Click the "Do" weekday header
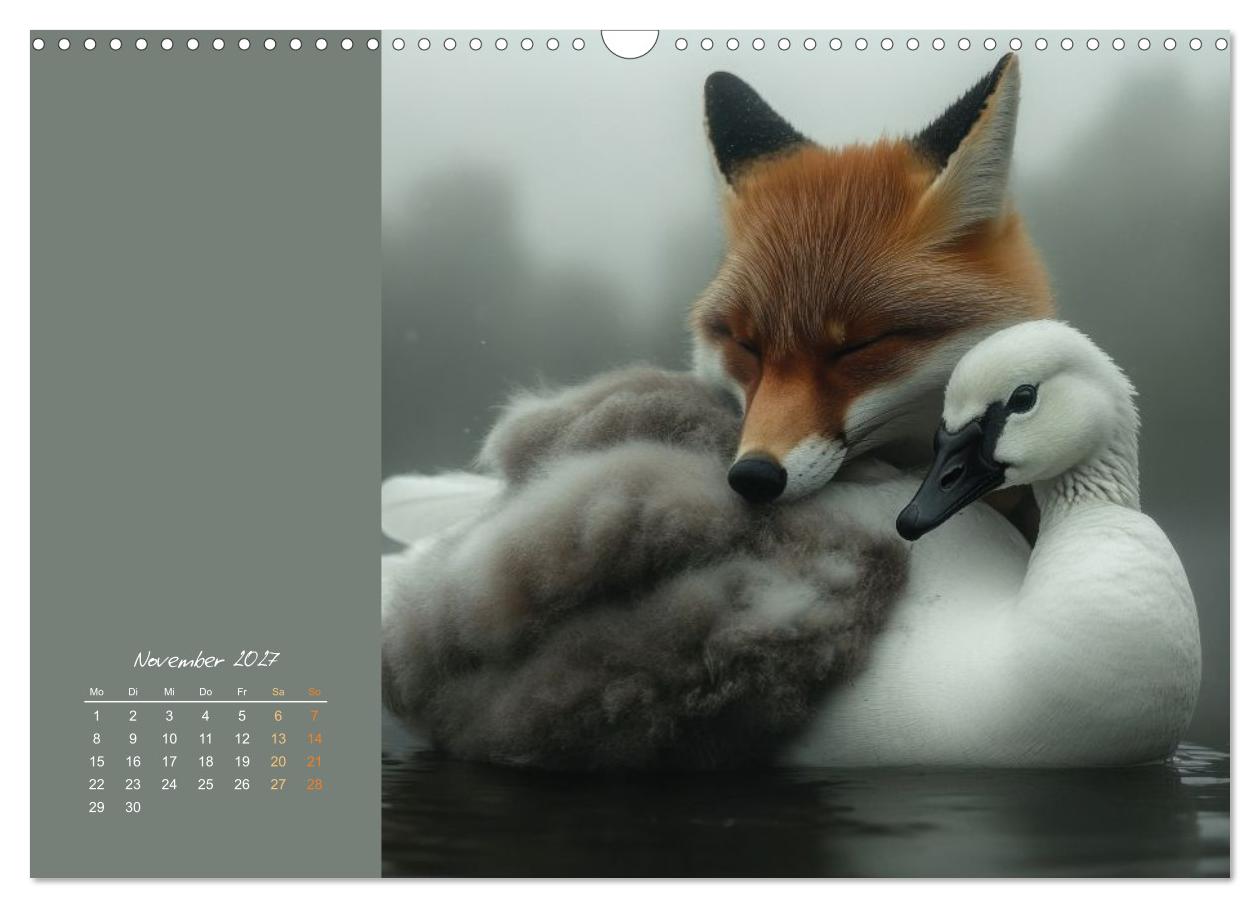This screenshot has width=1260, height=908. tap(205, 692)
